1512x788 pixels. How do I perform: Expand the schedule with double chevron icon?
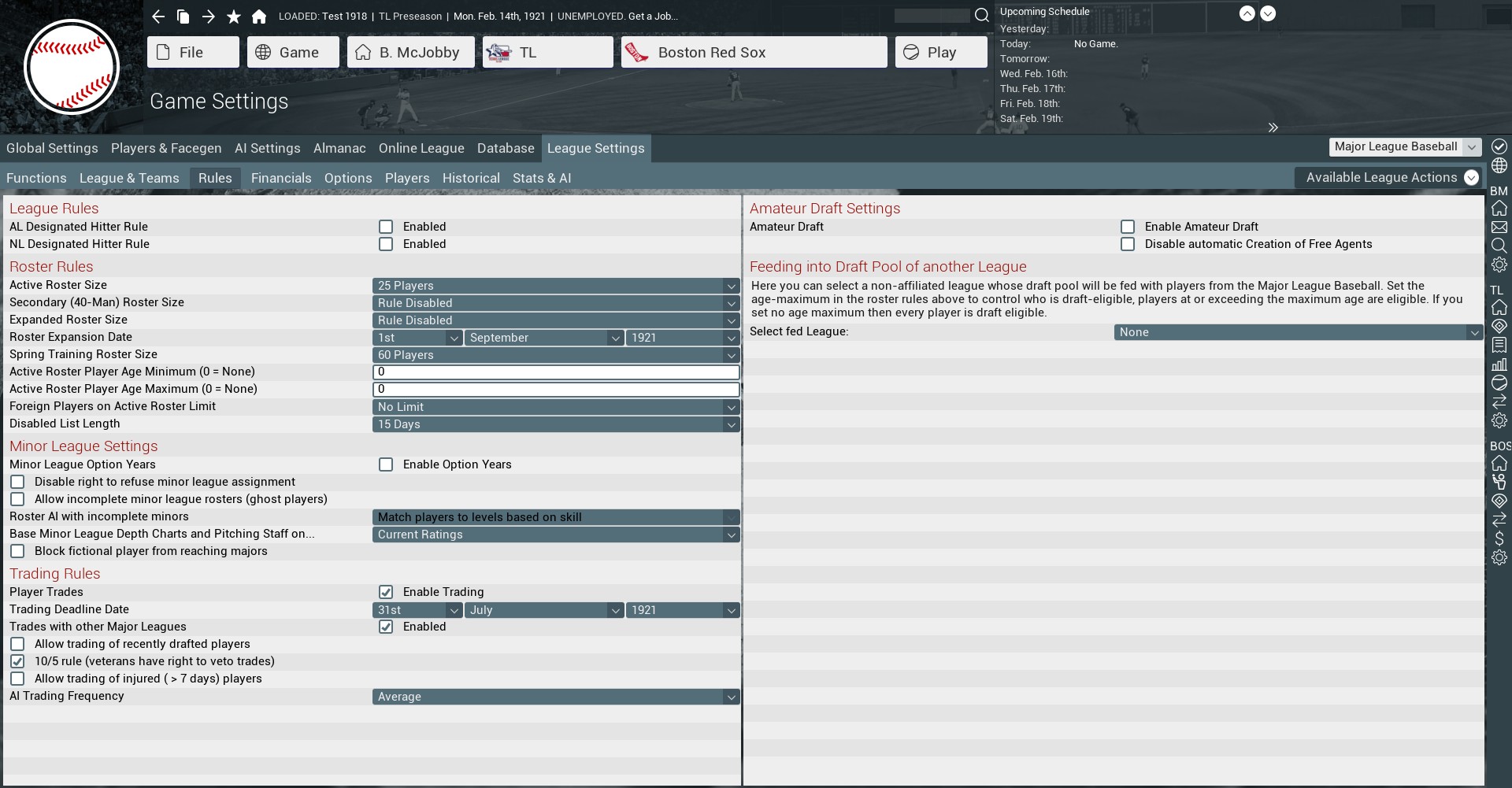pos(1273,128)
